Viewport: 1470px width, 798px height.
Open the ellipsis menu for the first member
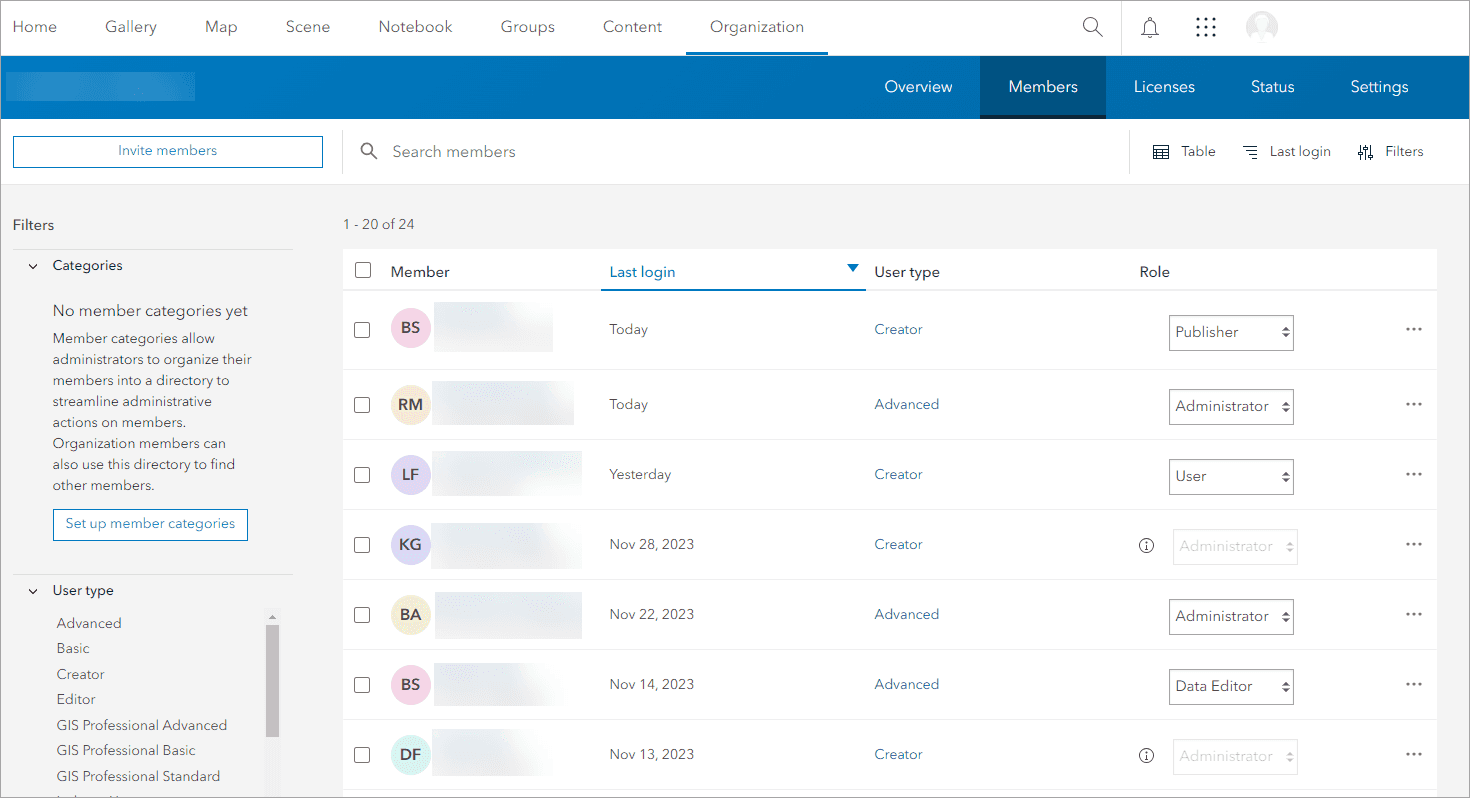(x=1413, y=329)
